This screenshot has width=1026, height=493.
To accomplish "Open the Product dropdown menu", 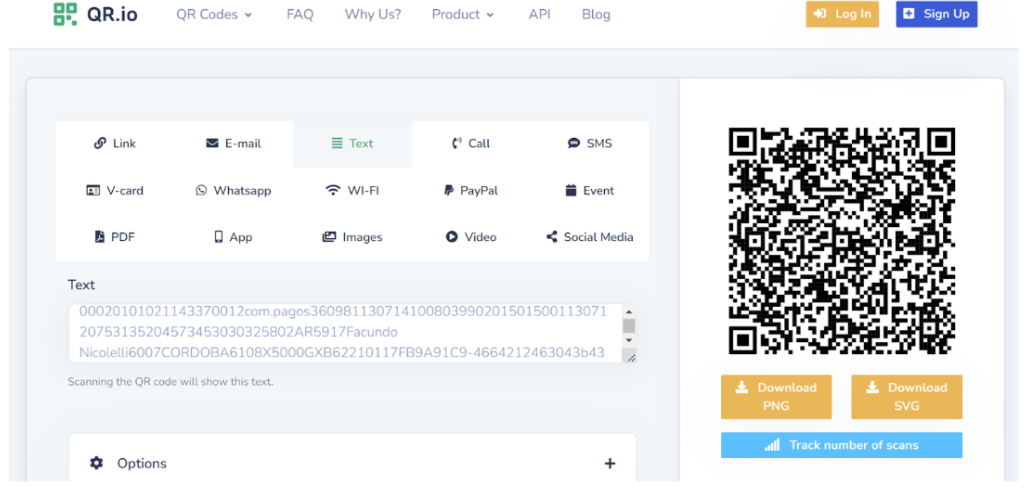I will (462, 14).
